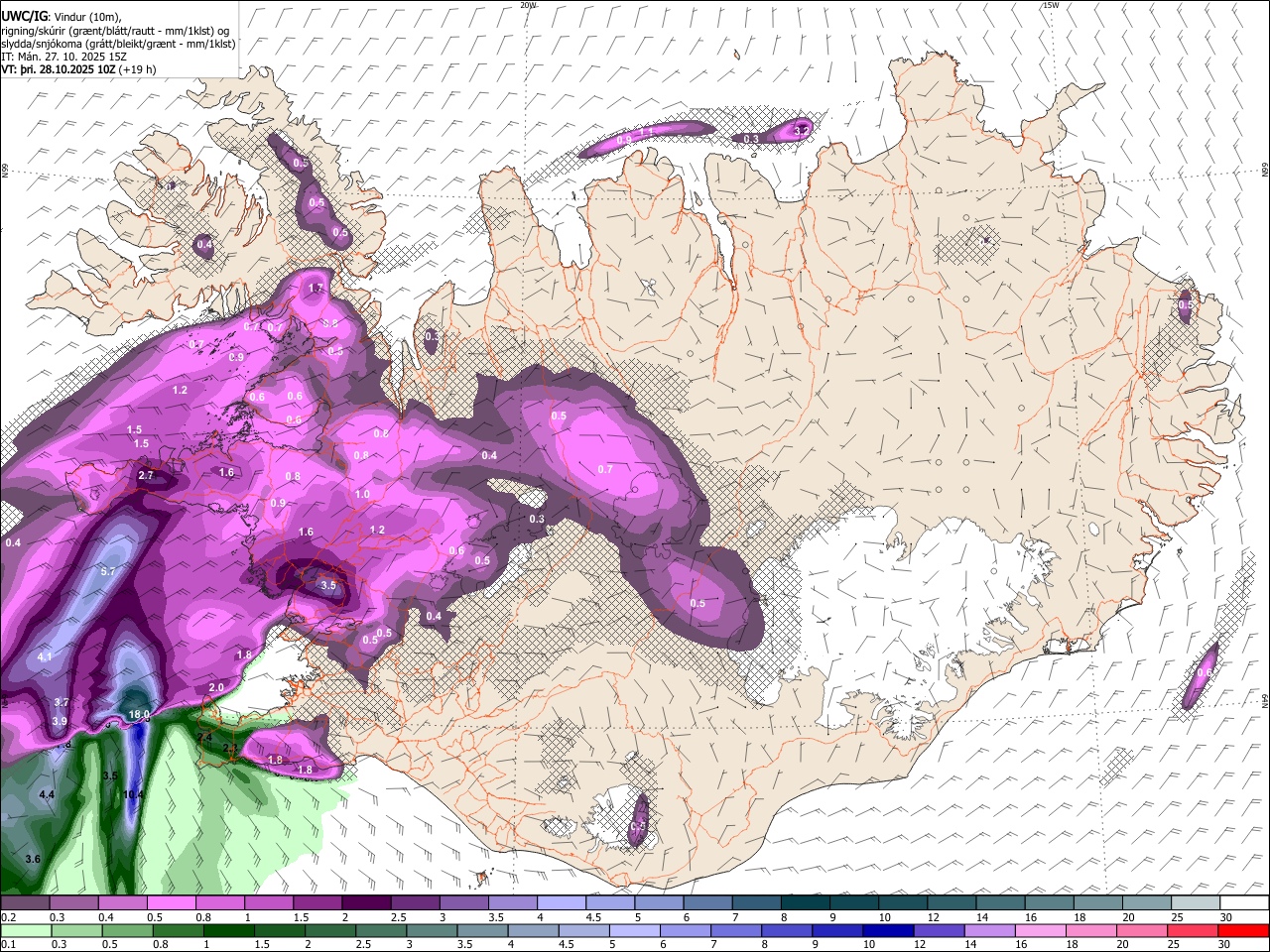Click the 'slydda/snjókoma (grátt/bleikt/grænt - mm/1klst)' header line
The image size is (1270, 952).
click(118, 44)
